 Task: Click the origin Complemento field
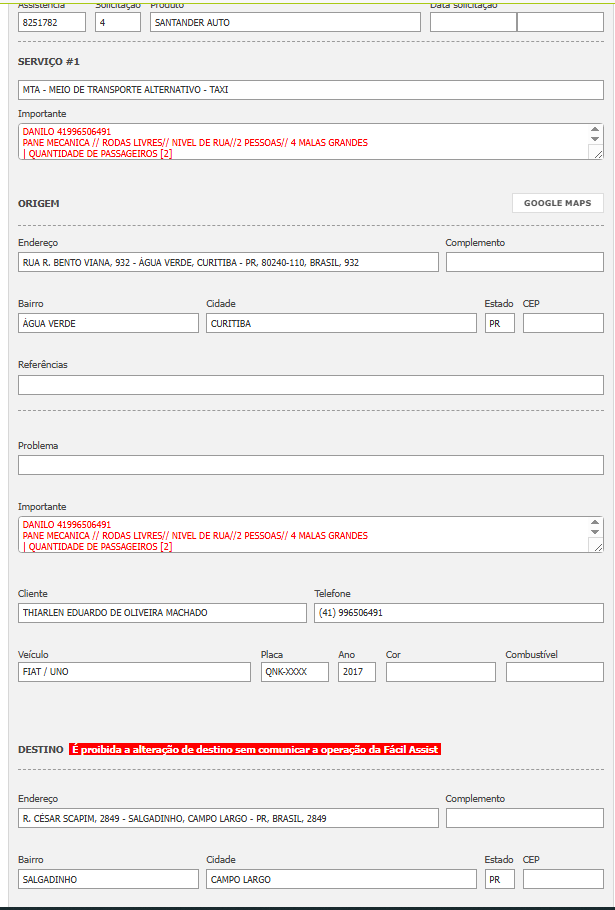click(x=524, y=262)
